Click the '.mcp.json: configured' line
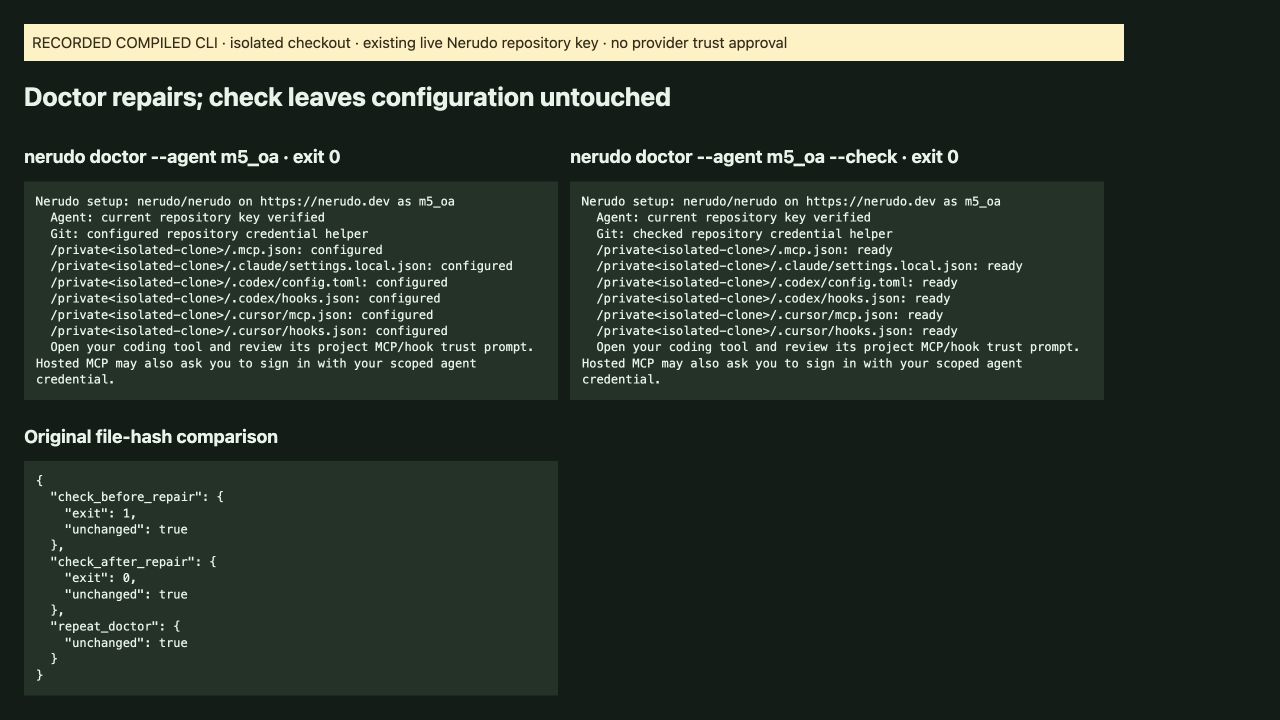1280x720 pixels. [x=216, y=250]
